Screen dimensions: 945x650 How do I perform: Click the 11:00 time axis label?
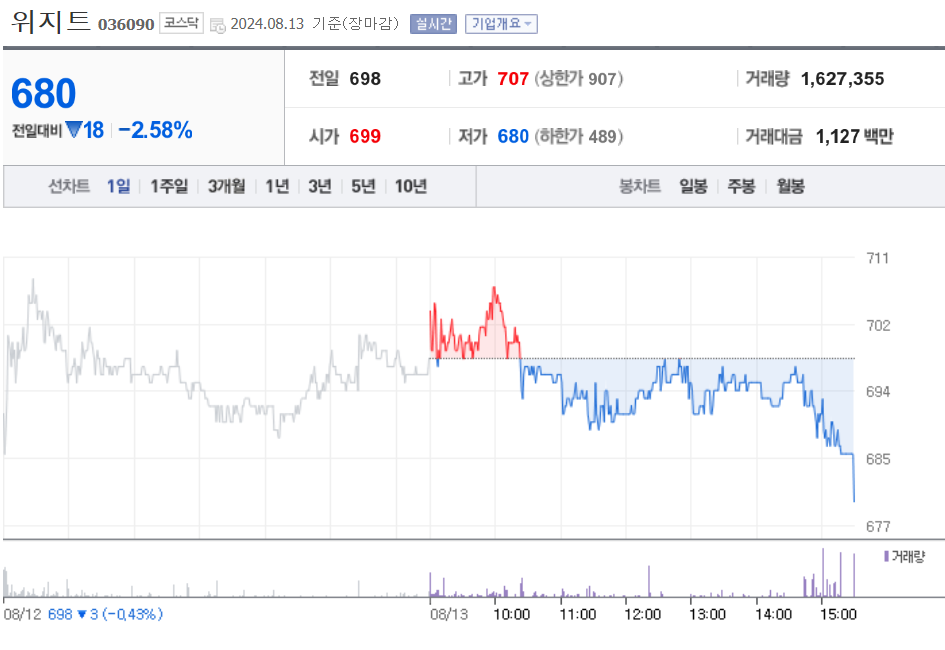[x=577, y=614]
